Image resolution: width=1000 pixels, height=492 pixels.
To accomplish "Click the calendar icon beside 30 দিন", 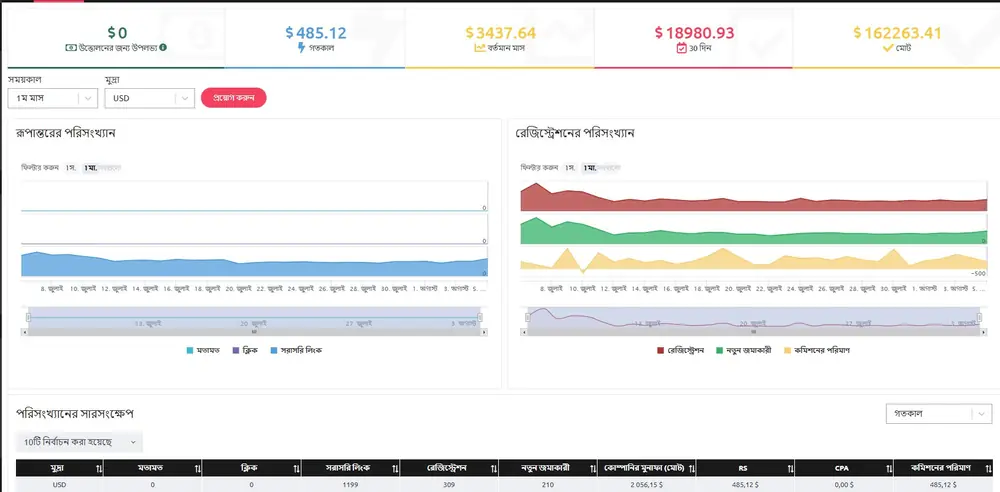I will point(681,47).
